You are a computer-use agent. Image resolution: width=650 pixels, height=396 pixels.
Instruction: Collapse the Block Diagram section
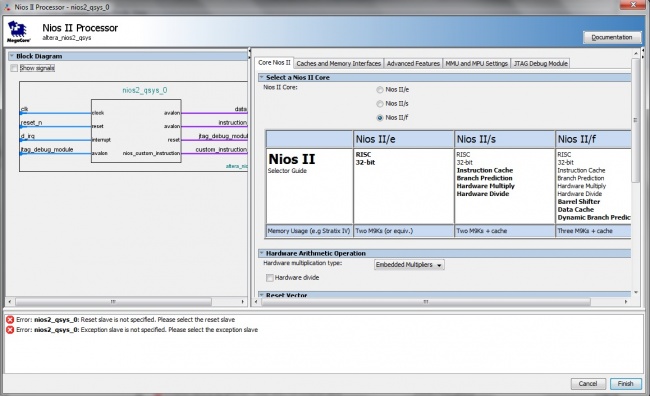coord(12,56)
